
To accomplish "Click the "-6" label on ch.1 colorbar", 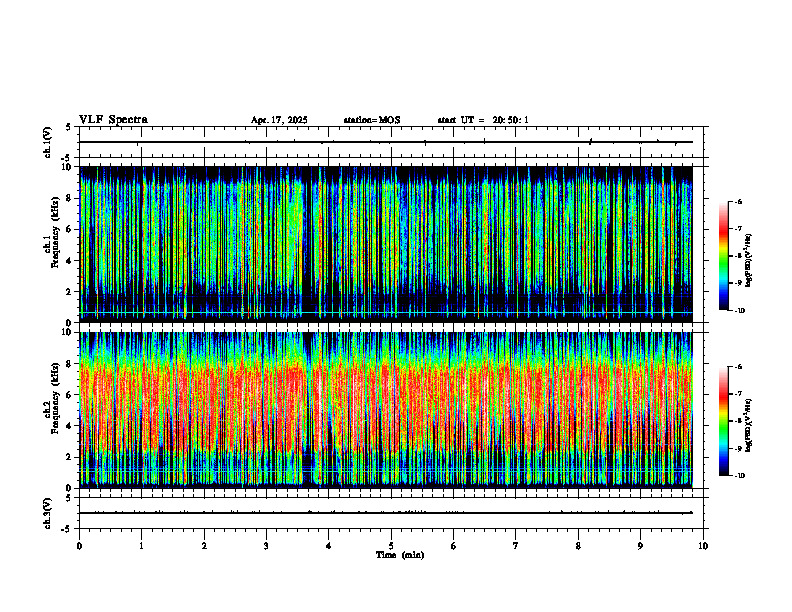I will pyautogui.click(x=738, y=202).
